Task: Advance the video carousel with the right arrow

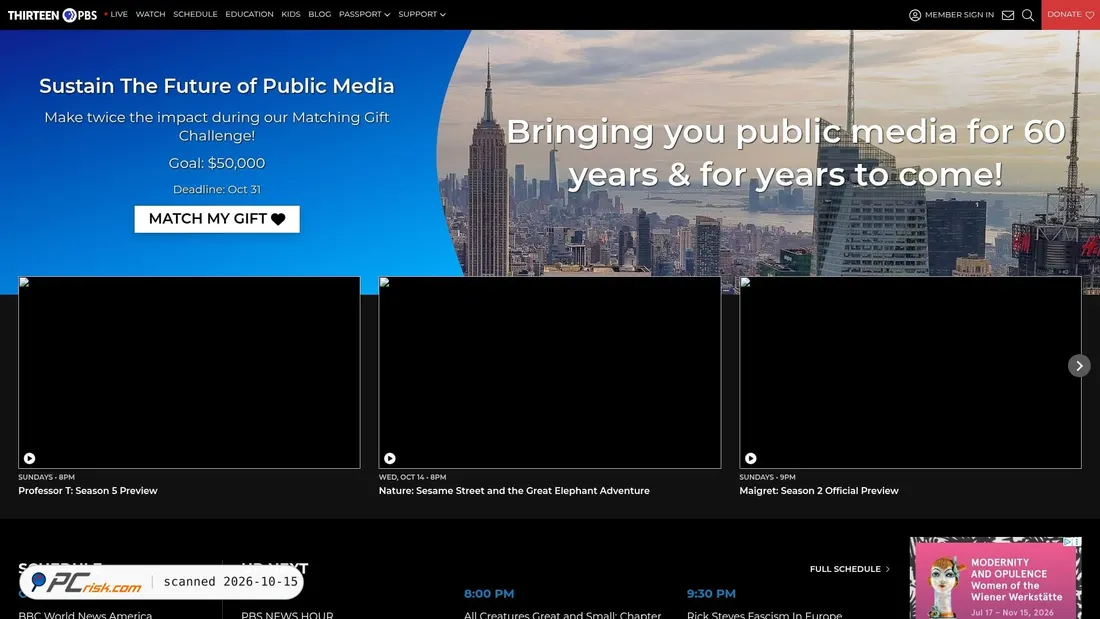Action: tap(1079, 366)
